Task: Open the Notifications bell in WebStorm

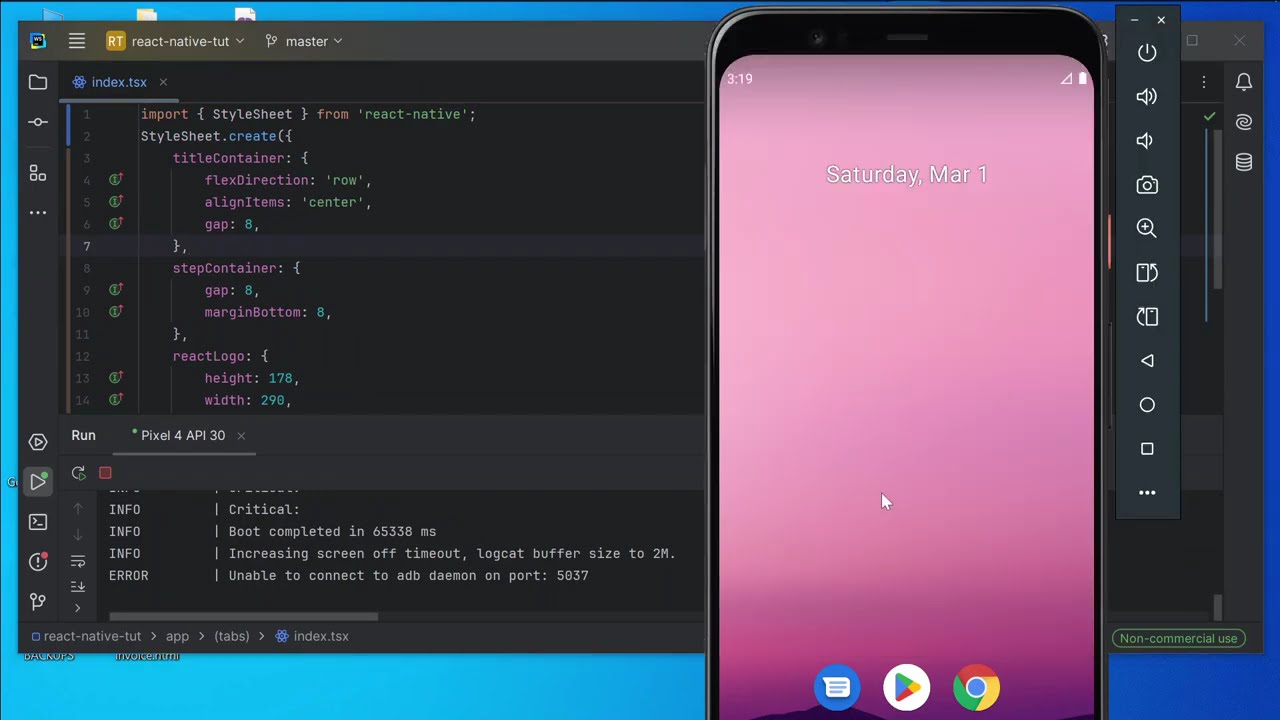Action: click(x=1244, y=82)
